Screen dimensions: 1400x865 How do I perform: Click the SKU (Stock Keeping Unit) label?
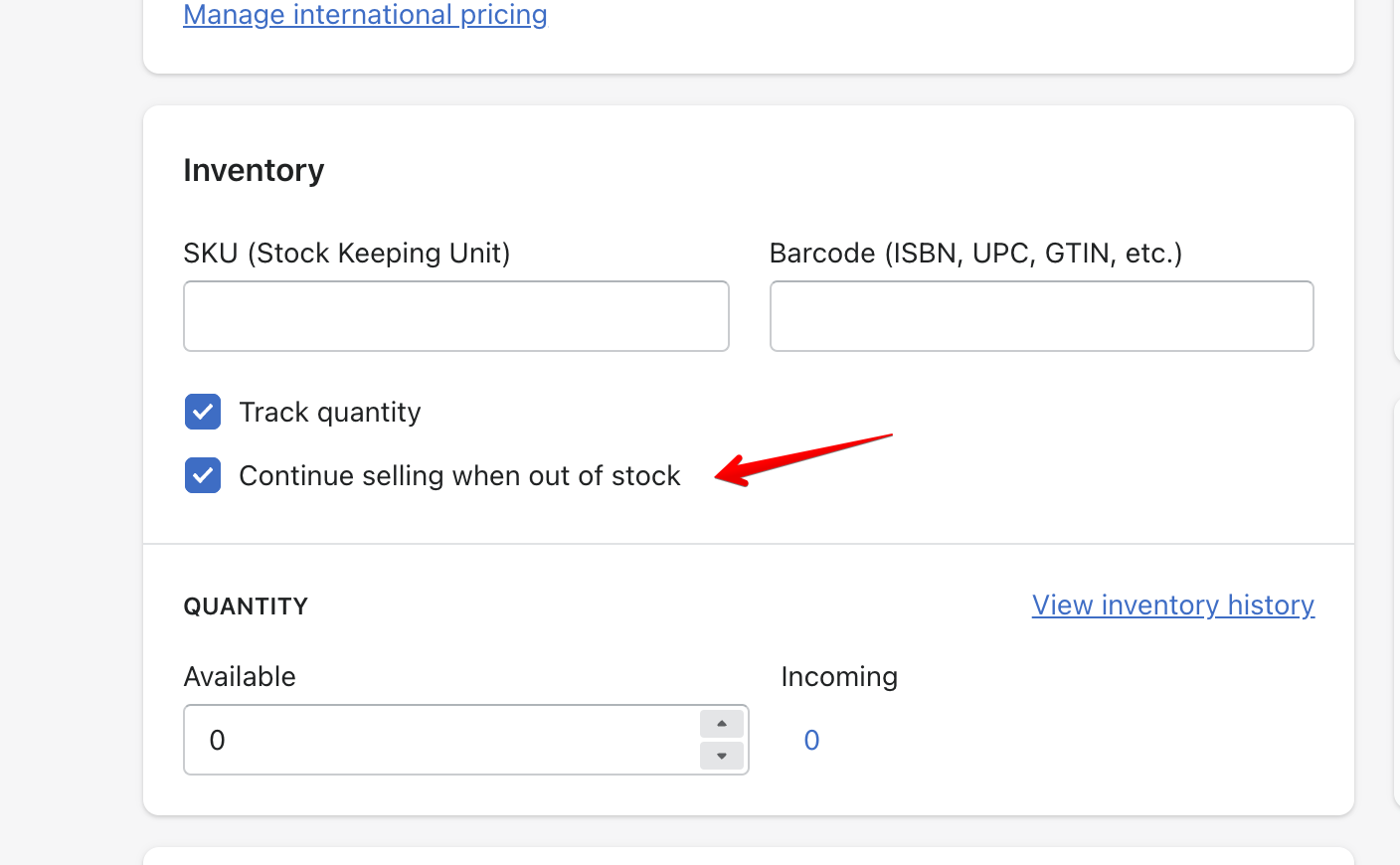[x=346, y=253]
